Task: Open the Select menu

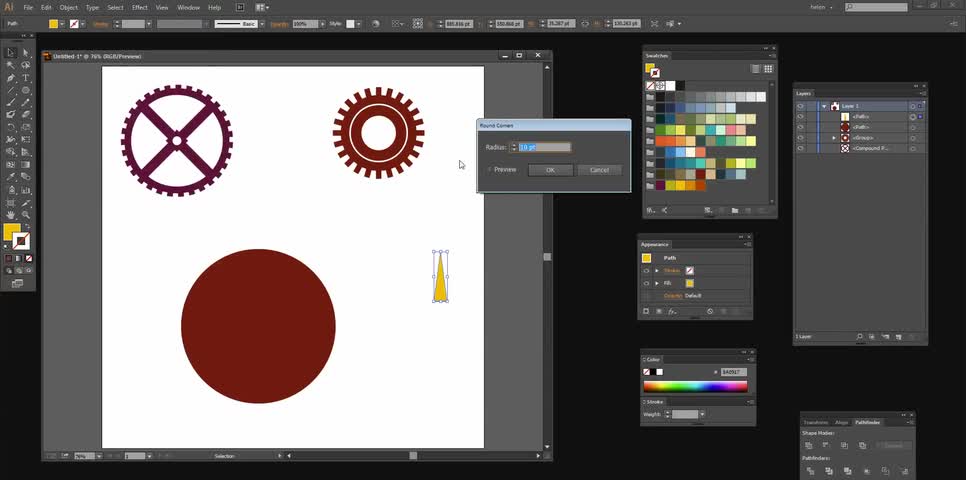Action: [115, 7]
